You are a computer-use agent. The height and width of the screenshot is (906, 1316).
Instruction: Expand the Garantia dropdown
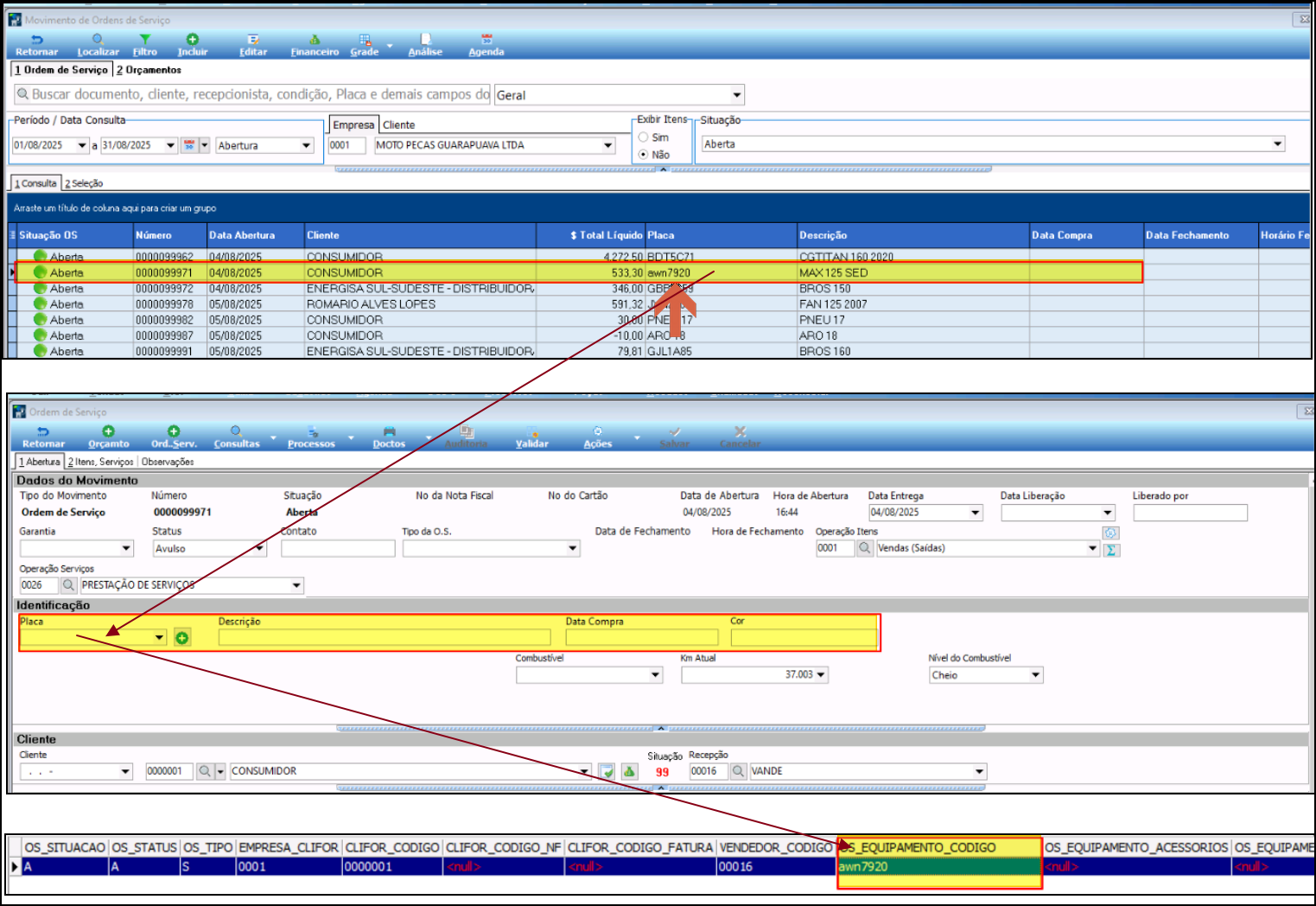point(126,548)
